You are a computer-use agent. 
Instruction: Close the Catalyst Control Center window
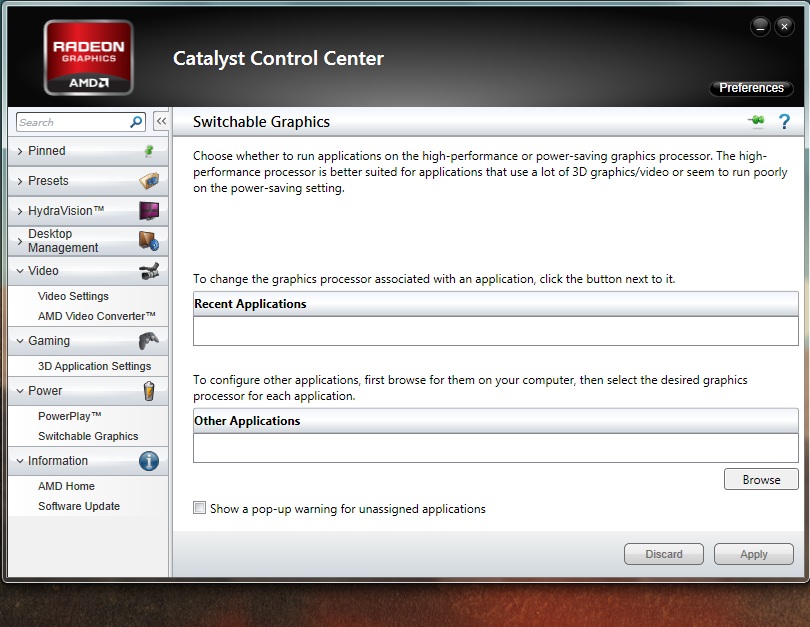784,27
